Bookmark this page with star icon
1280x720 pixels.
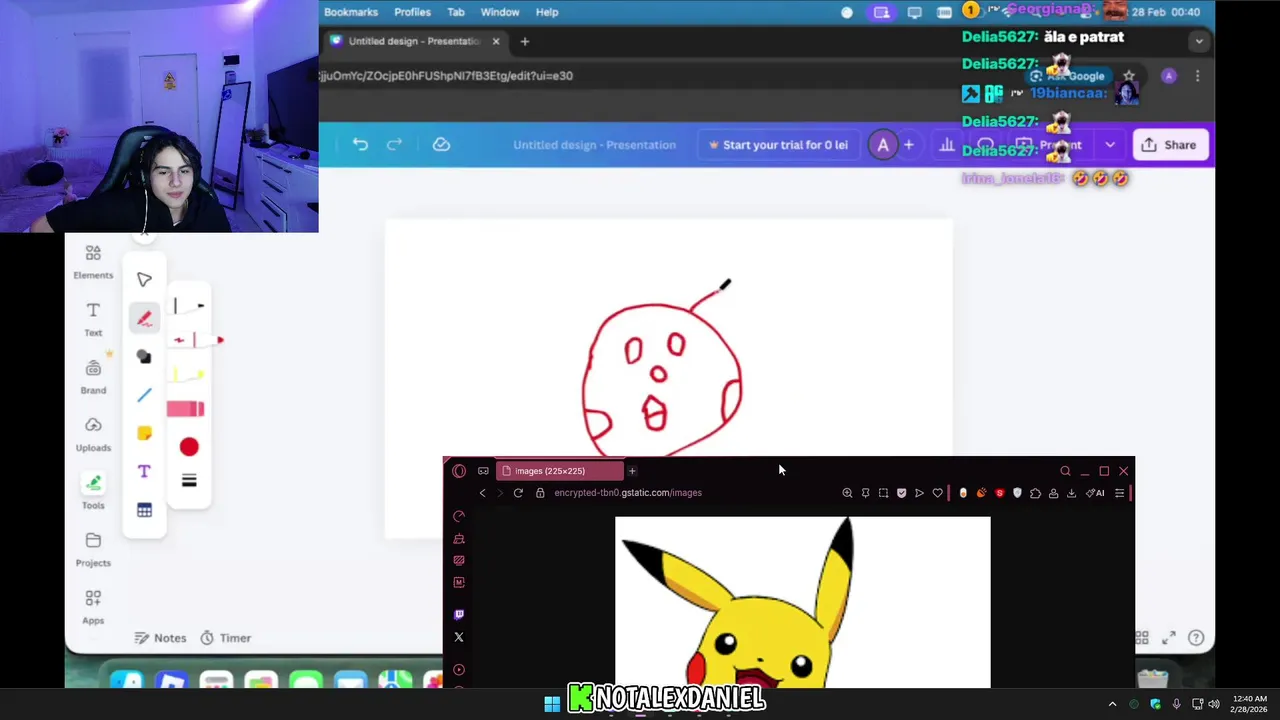[1129, 76]
